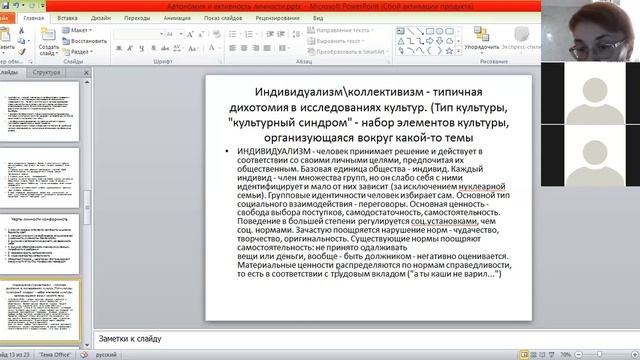This screenshot has width=640, height=360.
Task: Align text to the left
Action: click(233, 48)
